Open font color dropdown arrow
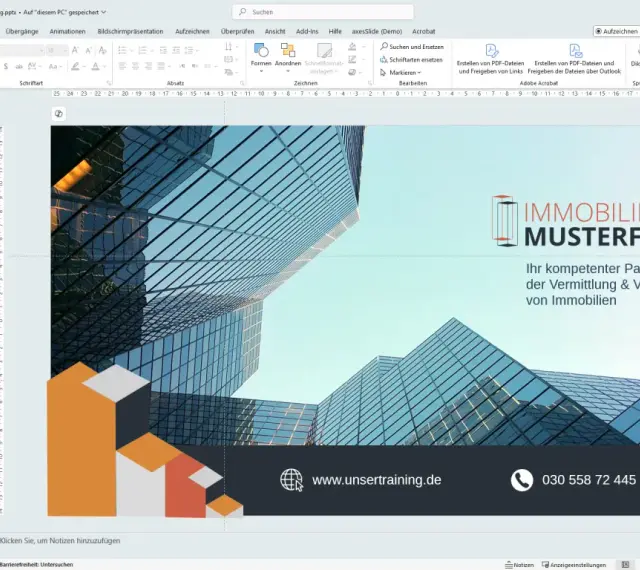The image size is (640, 570). pyautogui.click(x=104, y=66)
